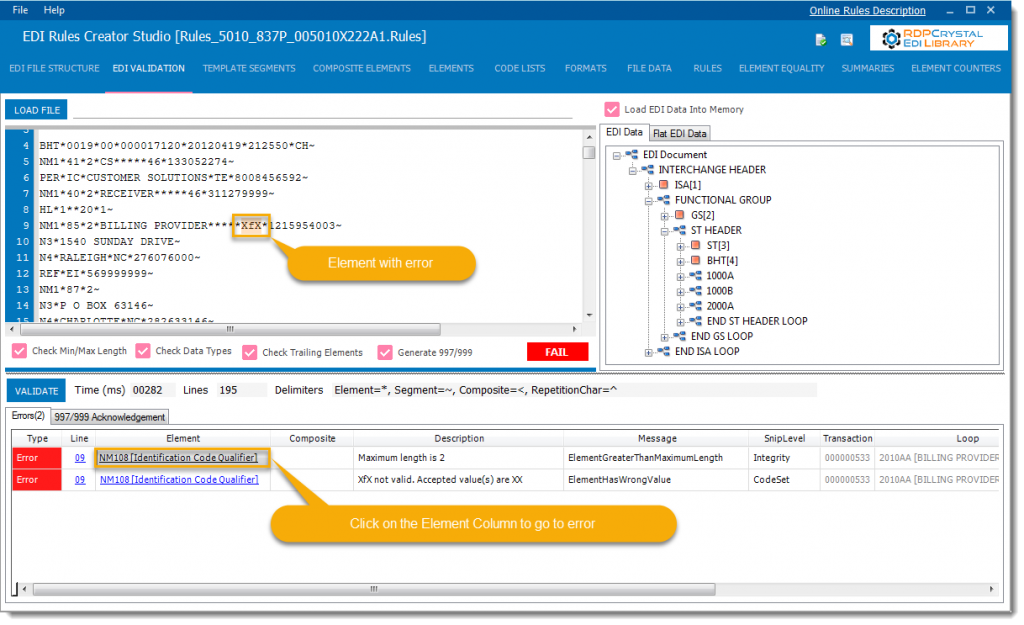1024x625 pixels.
Task: Open the File menu
Action: (x=18, y=10)
